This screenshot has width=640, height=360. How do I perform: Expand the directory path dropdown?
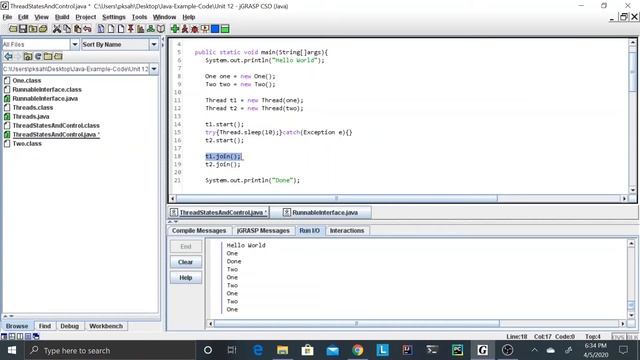[154, 69]
